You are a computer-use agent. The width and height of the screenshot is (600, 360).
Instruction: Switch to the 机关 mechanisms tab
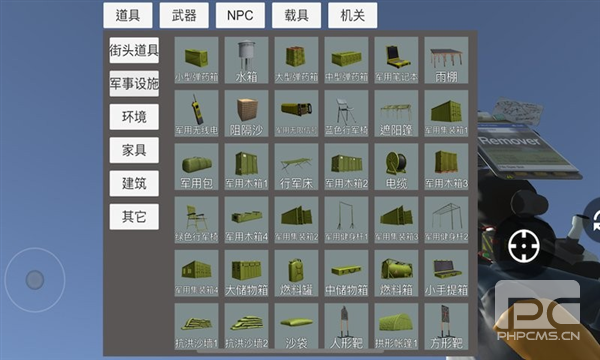click(352, 15)
